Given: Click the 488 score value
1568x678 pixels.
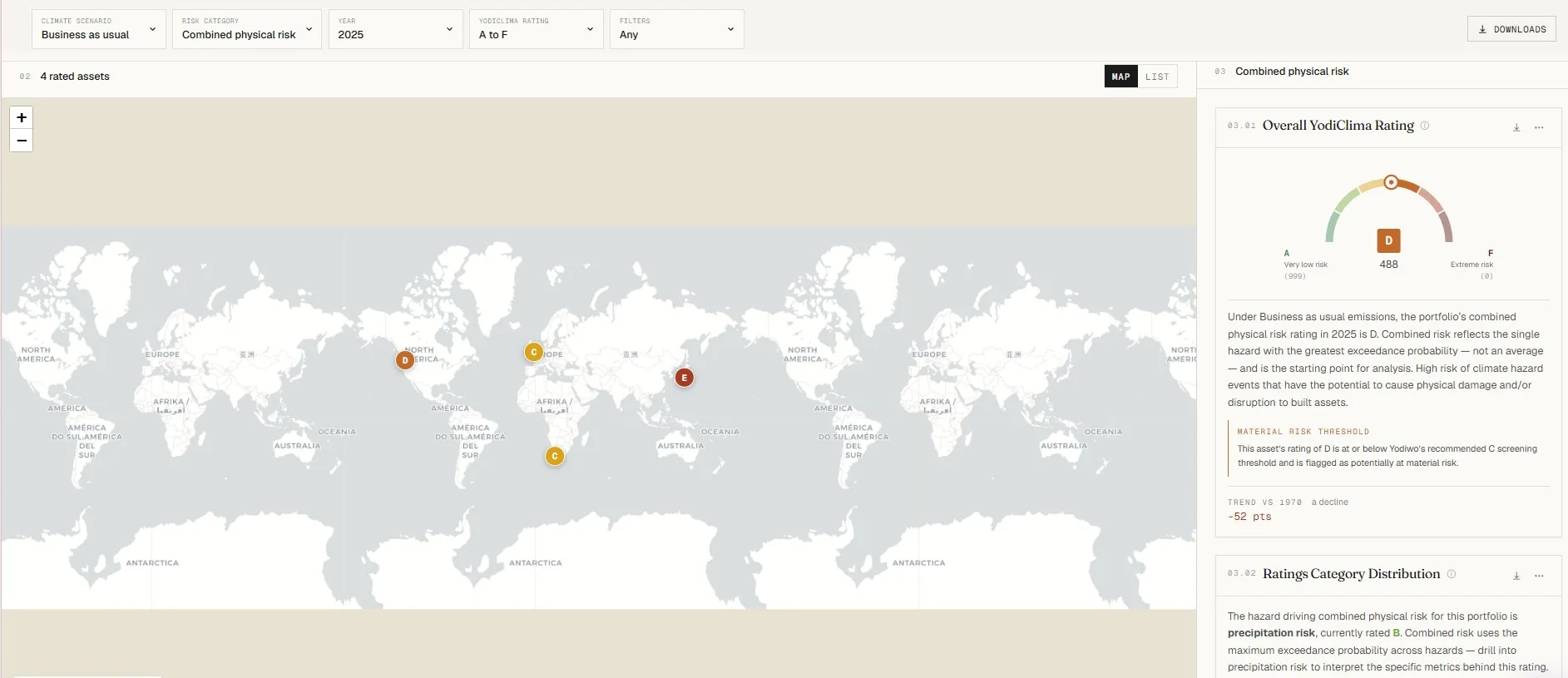Looking at the screenshot, I should pos(1388,265).
